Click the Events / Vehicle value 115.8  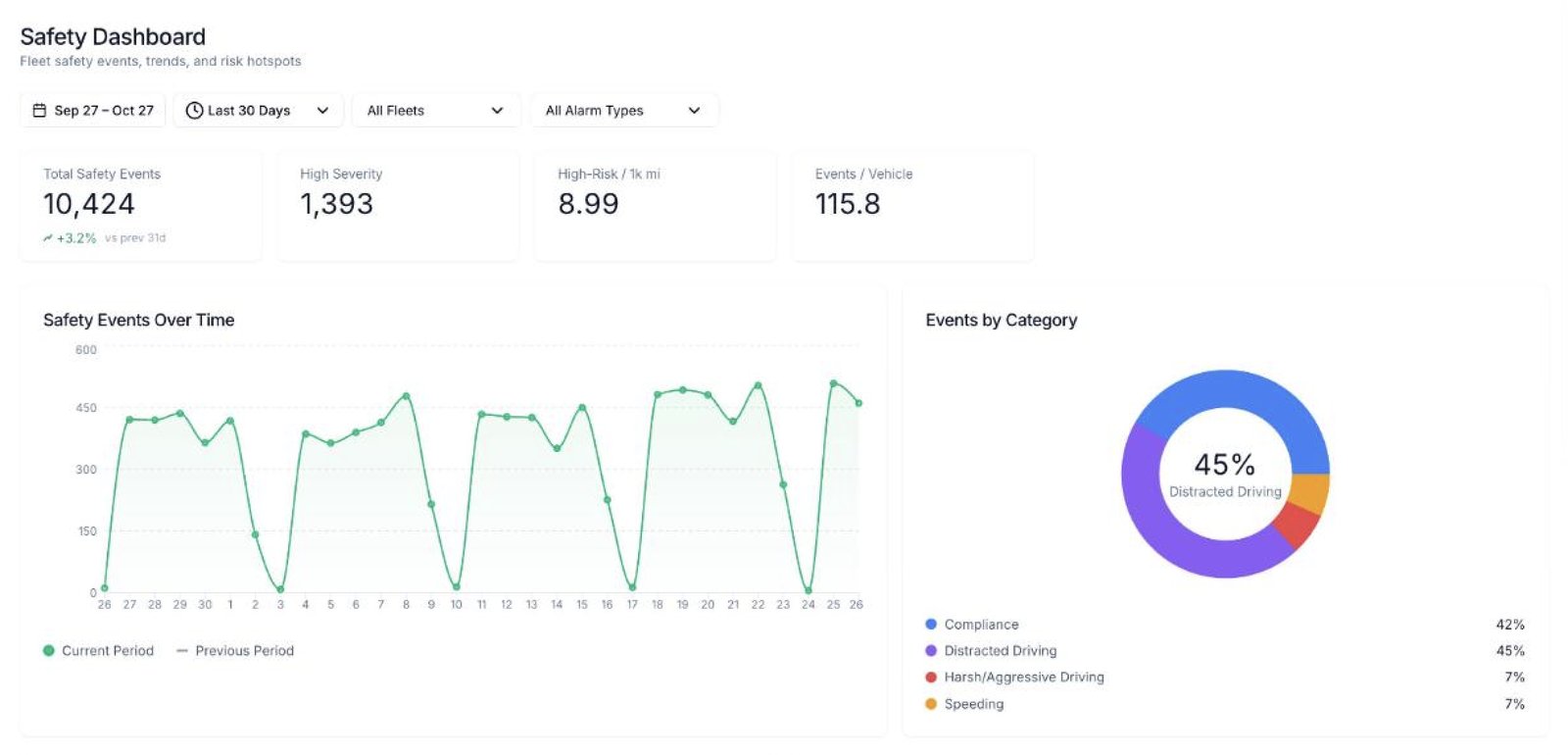pos(848,204)
